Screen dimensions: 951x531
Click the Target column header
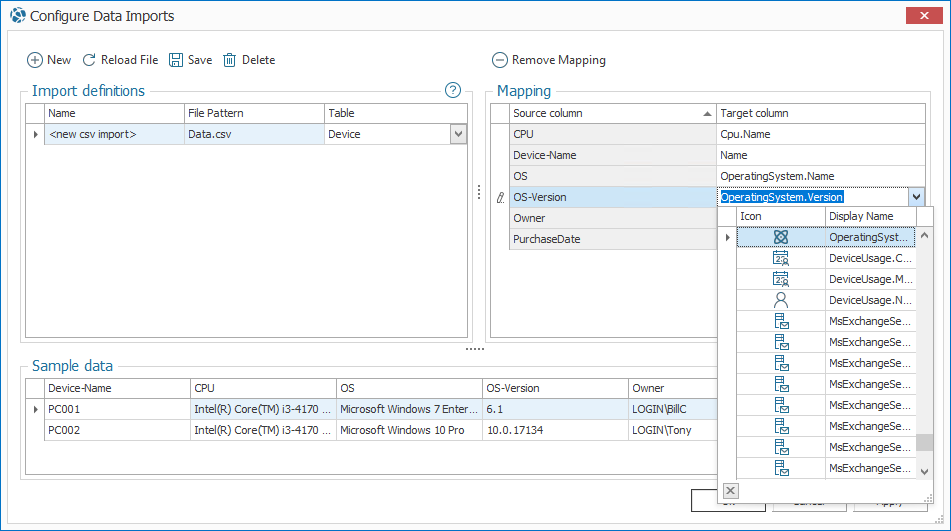(821, 113)
